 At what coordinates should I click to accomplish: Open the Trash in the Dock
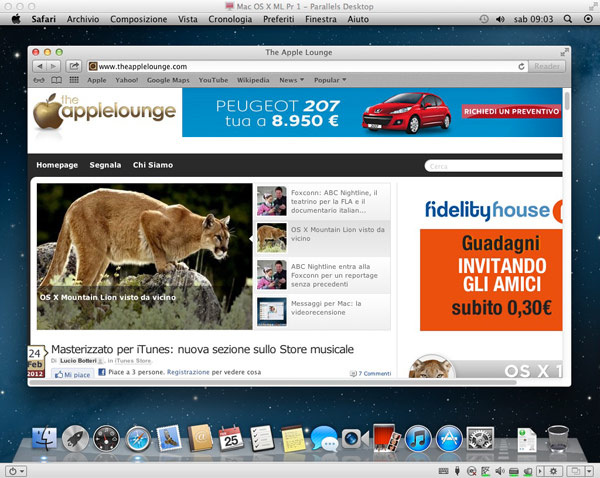tap(558, 439)
